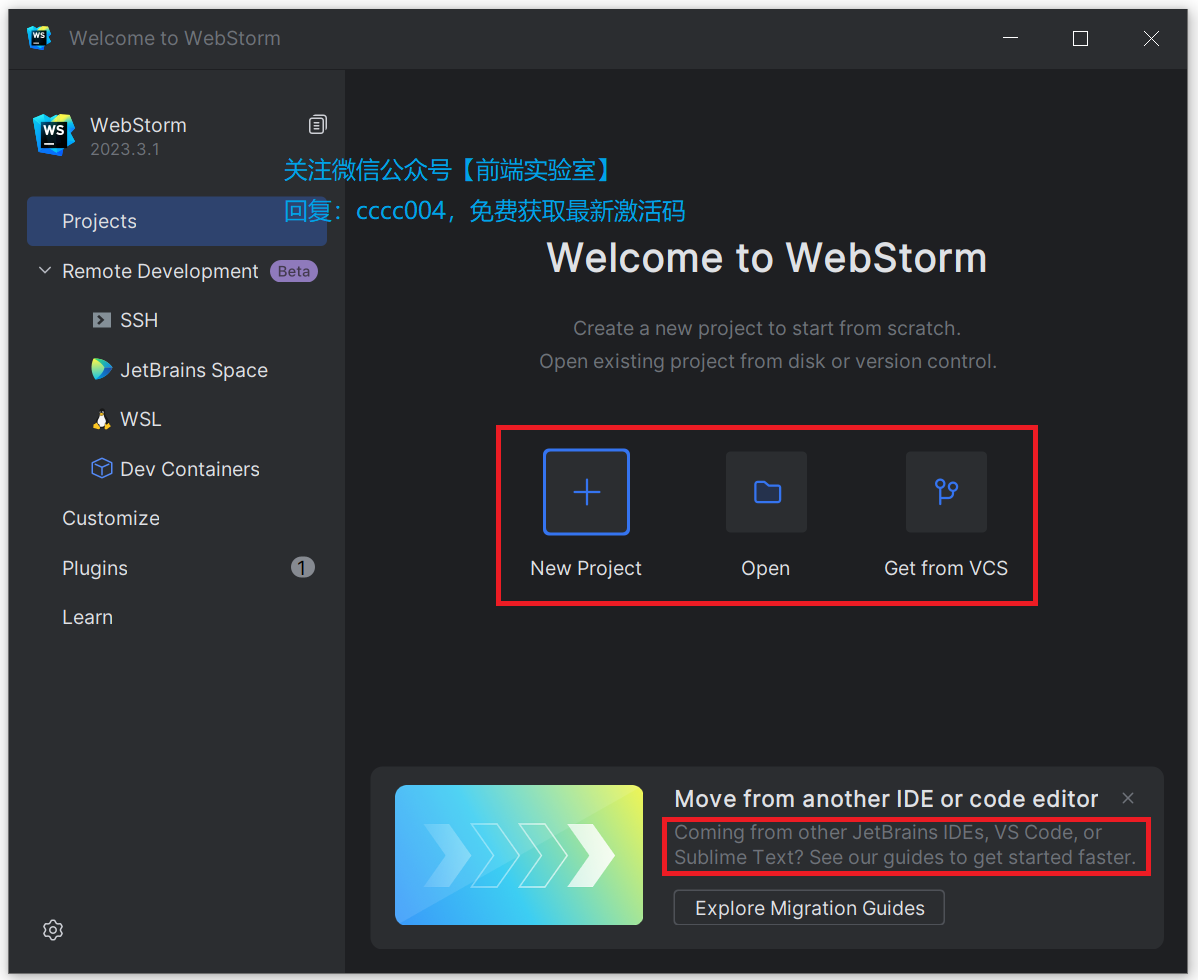1198x980 pixels.
Task: Click the Beta badge beside Remote Development
Action: [293, 270]
